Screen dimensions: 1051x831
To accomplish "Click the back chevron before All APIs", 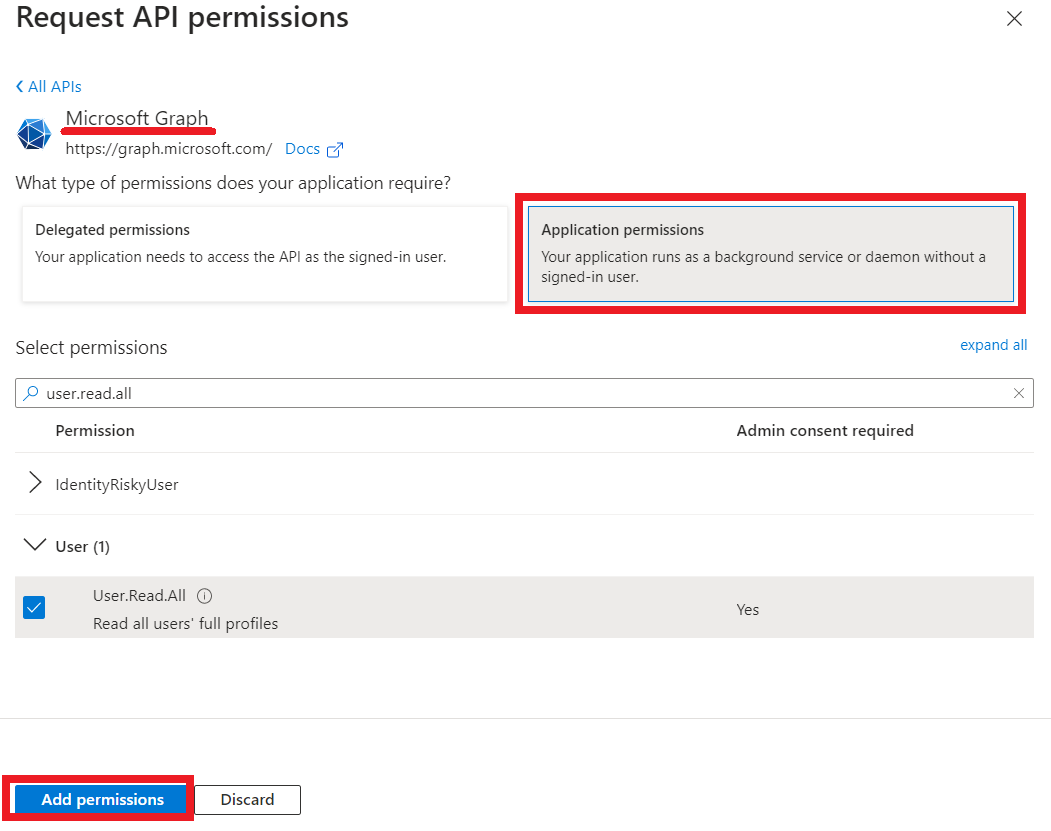I will pos(18,86).
